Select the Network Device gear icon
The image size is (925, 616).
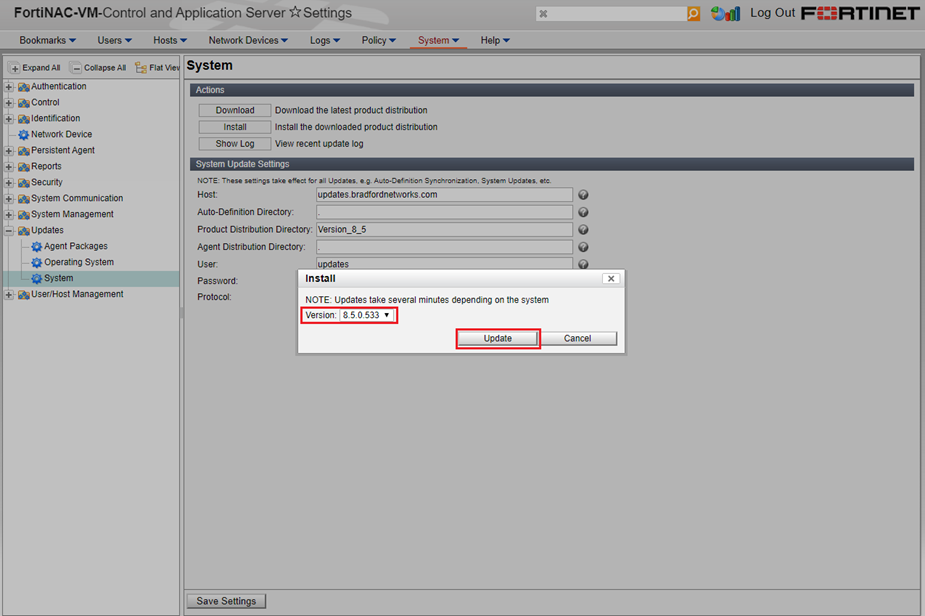(23, 134)
